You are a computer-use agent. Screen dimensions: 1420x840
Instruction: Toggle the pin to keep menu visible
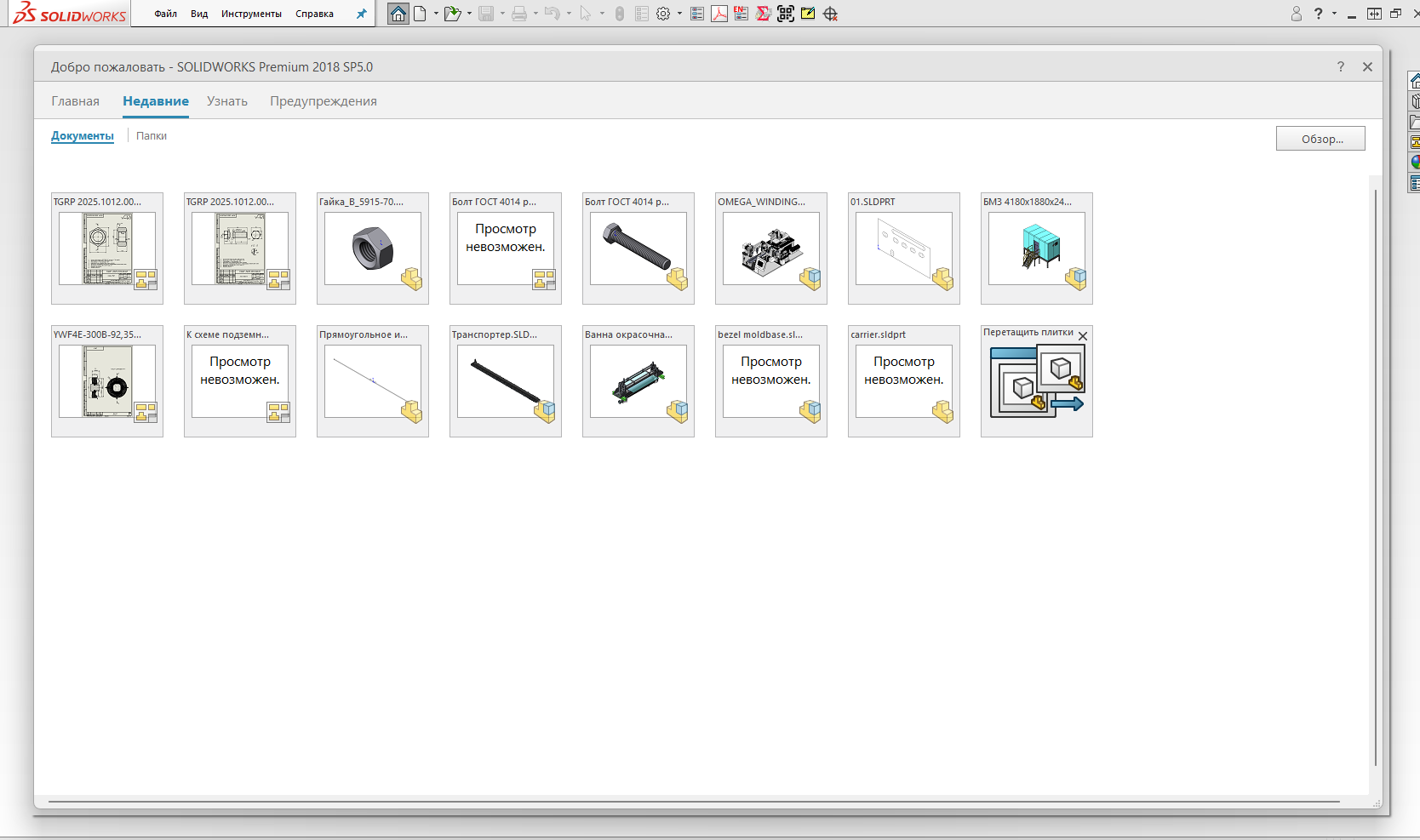(361, 14)
